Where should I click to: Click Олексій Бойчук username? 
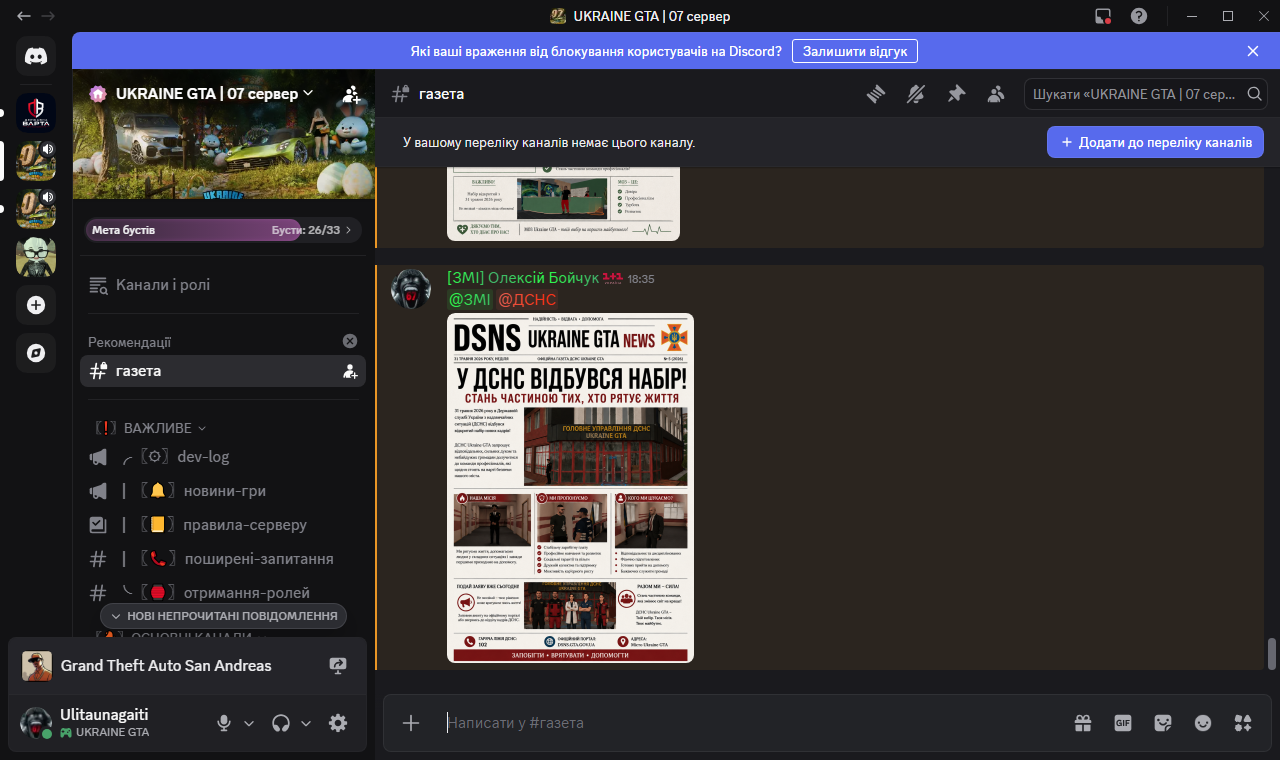(523, 278)
